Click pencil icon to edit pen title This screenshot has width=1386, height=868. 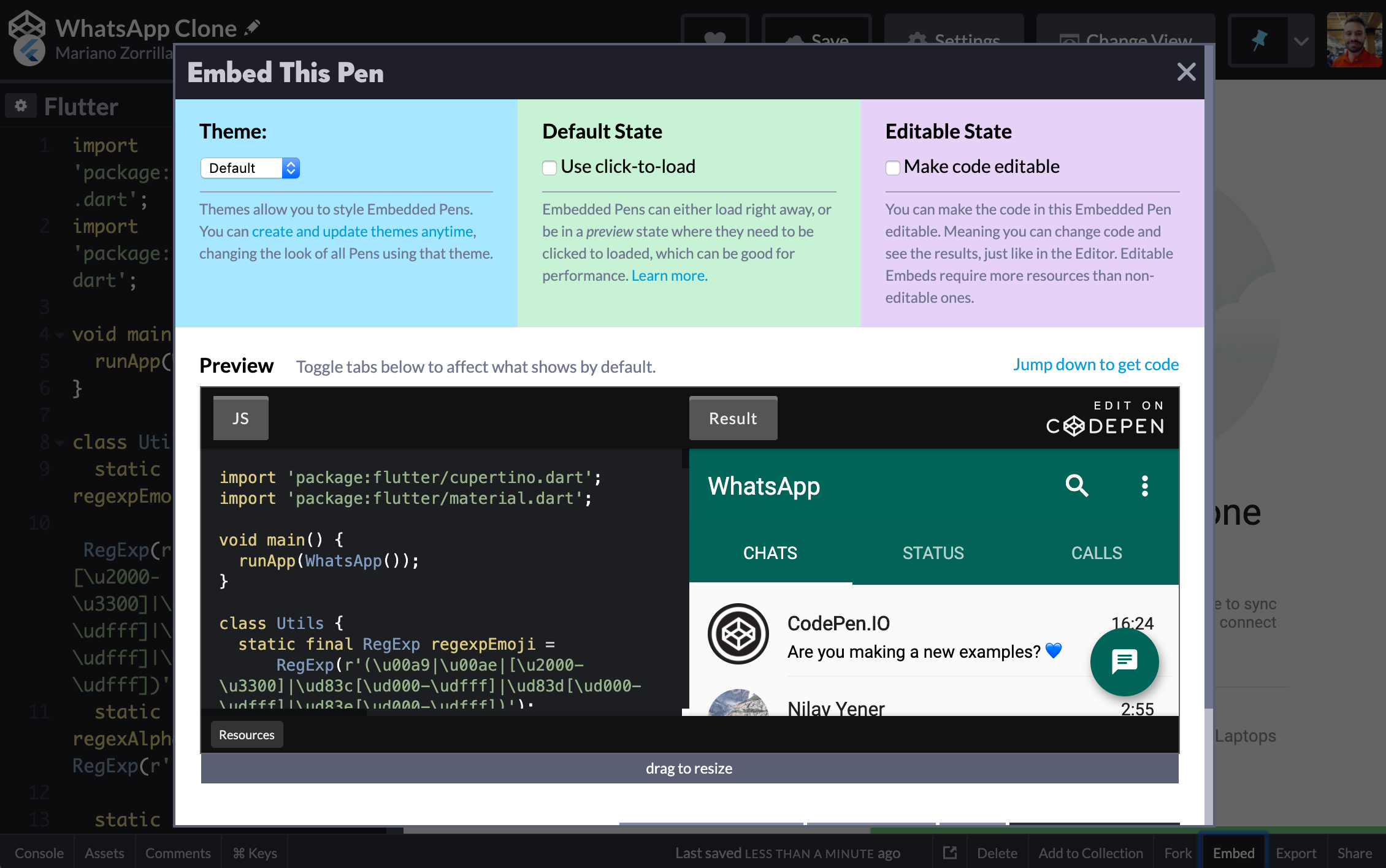point(252,28)
